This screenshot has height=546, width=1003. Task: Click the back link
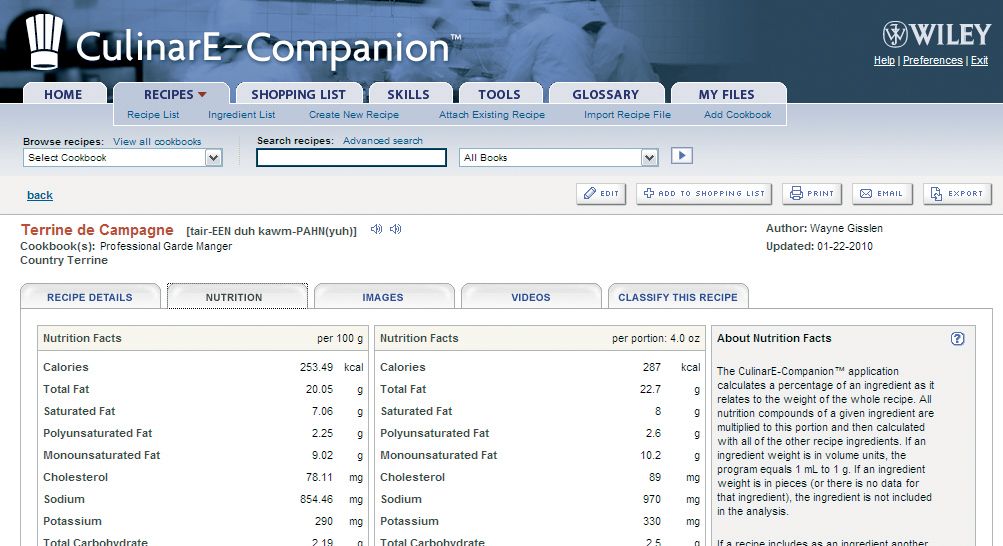click(x=40, y=195)
